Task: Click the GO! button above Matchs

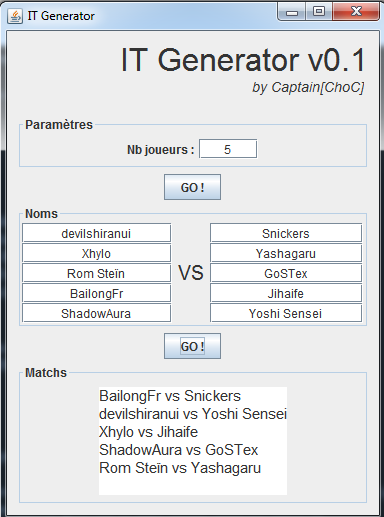Action: 192,346
